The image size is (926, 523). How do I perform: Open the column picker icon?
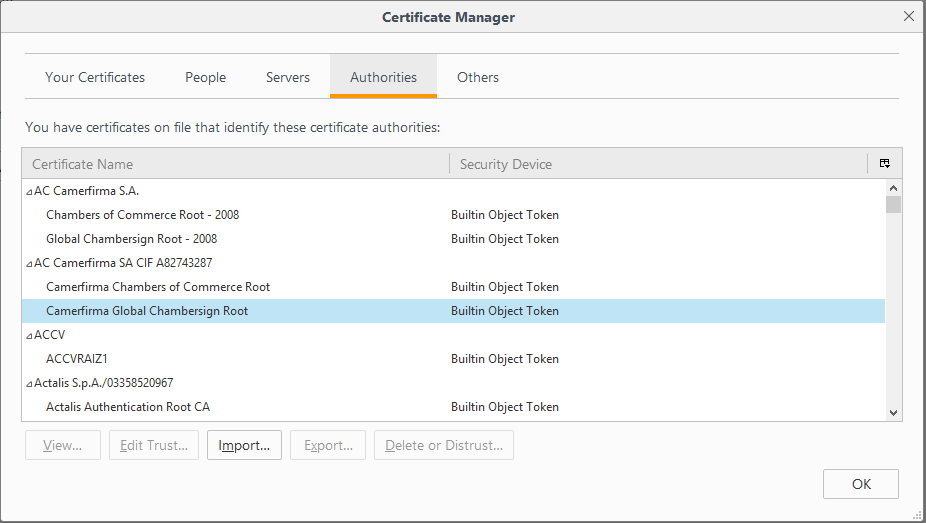click(885, 164)
